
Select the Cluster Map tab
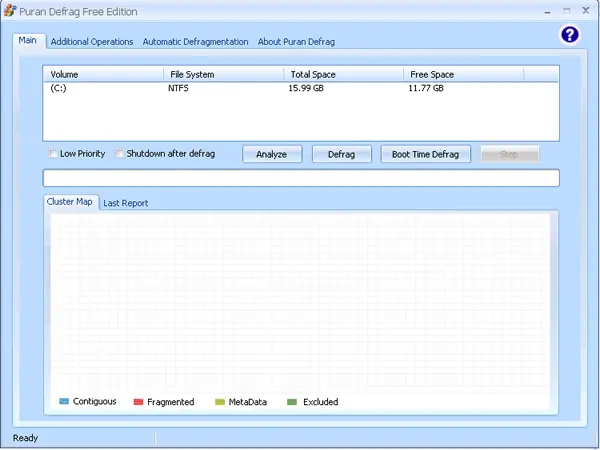pos(70,202)
